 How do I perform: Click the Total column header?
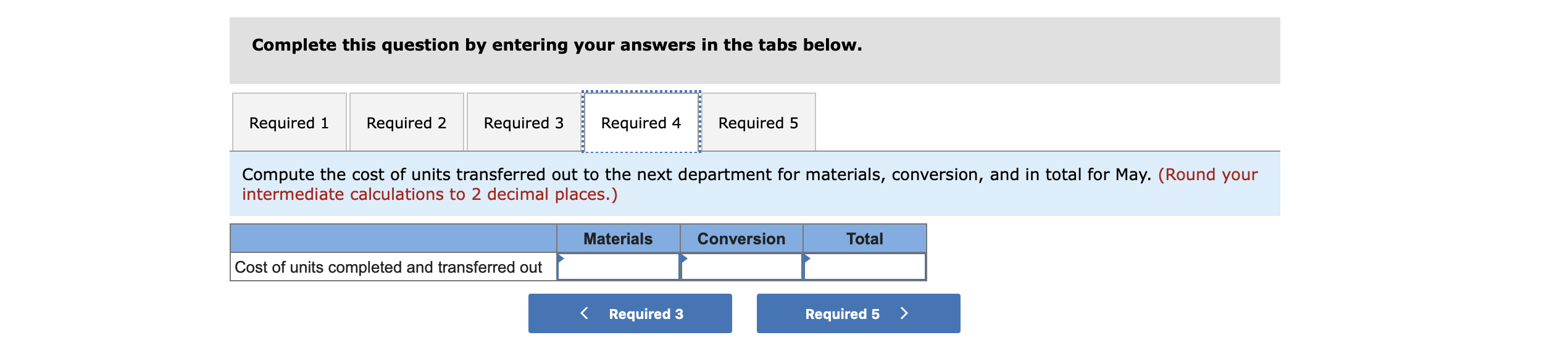click(x=864, y=238)
